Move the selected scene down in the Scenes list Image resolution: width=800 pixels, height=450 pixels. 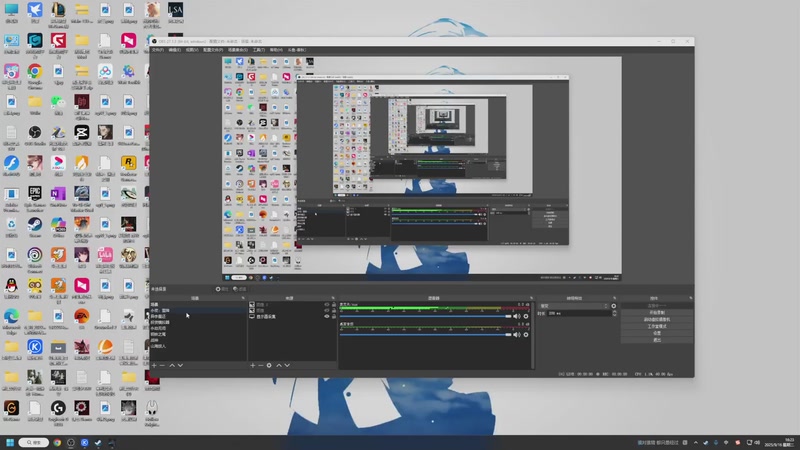(180, 365)
